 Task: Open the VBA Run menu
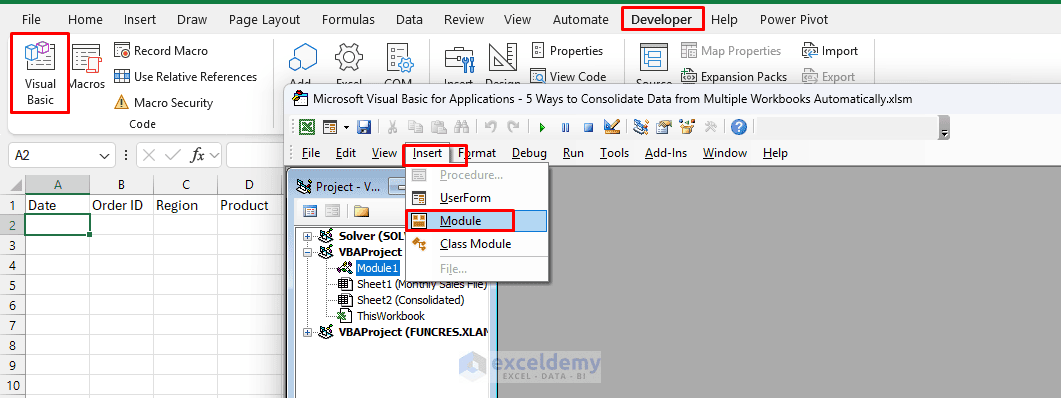tap(573, 153)
